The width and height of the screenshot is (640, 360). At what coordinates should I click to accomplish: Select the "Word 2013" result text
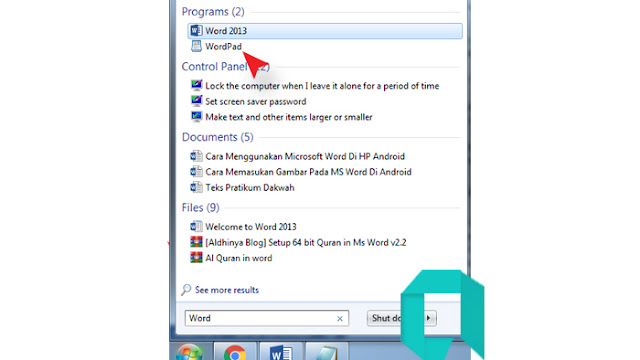(226, 31)
